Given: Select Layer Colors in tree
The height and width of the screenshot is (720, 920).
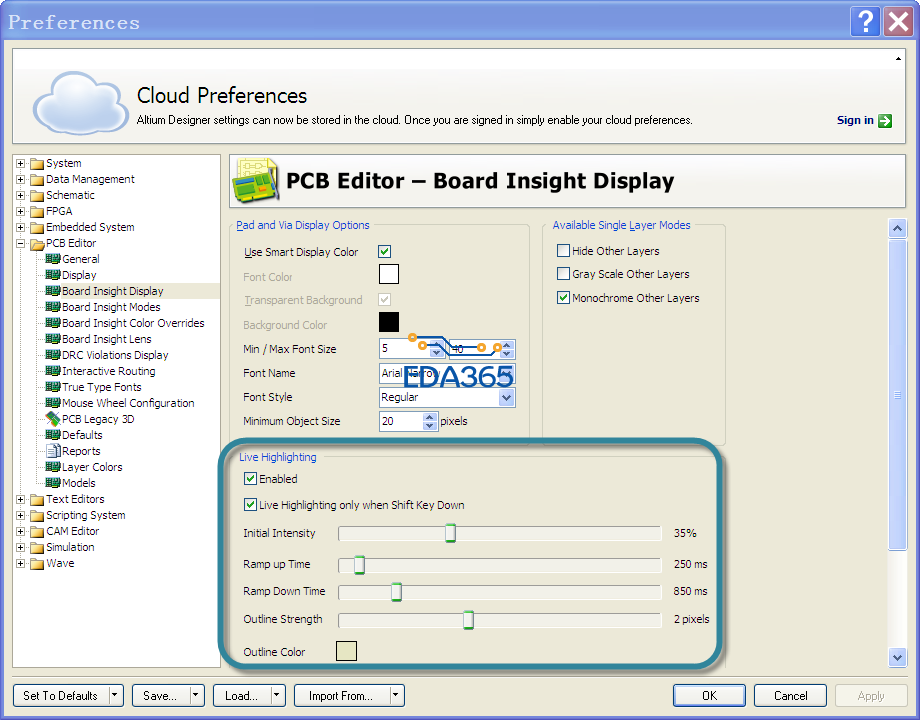Looking at the screenshot, I should tap(92, 467).
